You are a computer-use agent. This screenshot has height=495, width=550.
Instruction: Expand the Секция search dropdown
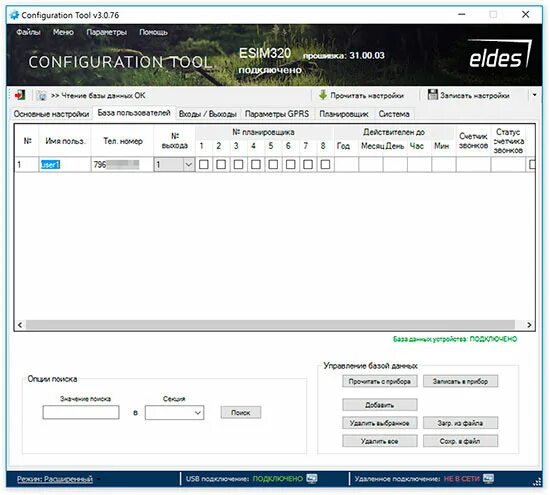[x=198, y=413]
